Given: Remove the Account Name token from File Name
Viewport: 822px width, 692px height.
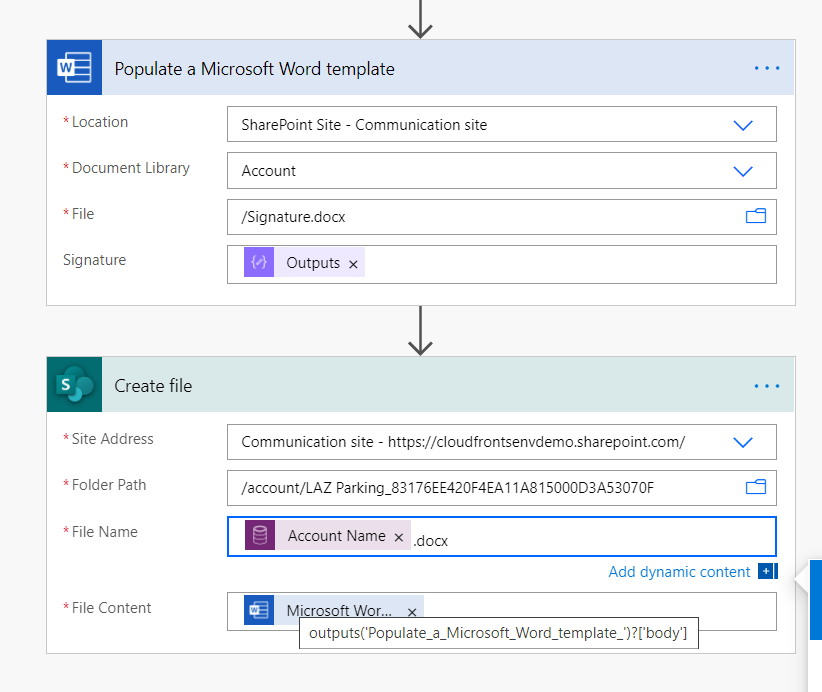Looking at the screenshot, I should point(399,537).
